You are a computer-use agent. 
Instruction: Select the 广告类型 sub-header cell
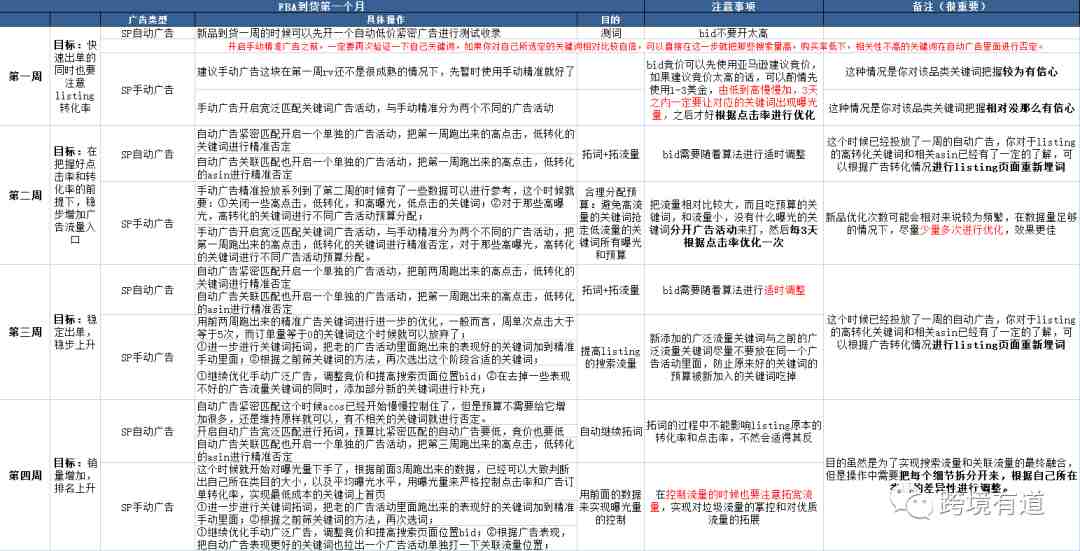click(147, 20)
